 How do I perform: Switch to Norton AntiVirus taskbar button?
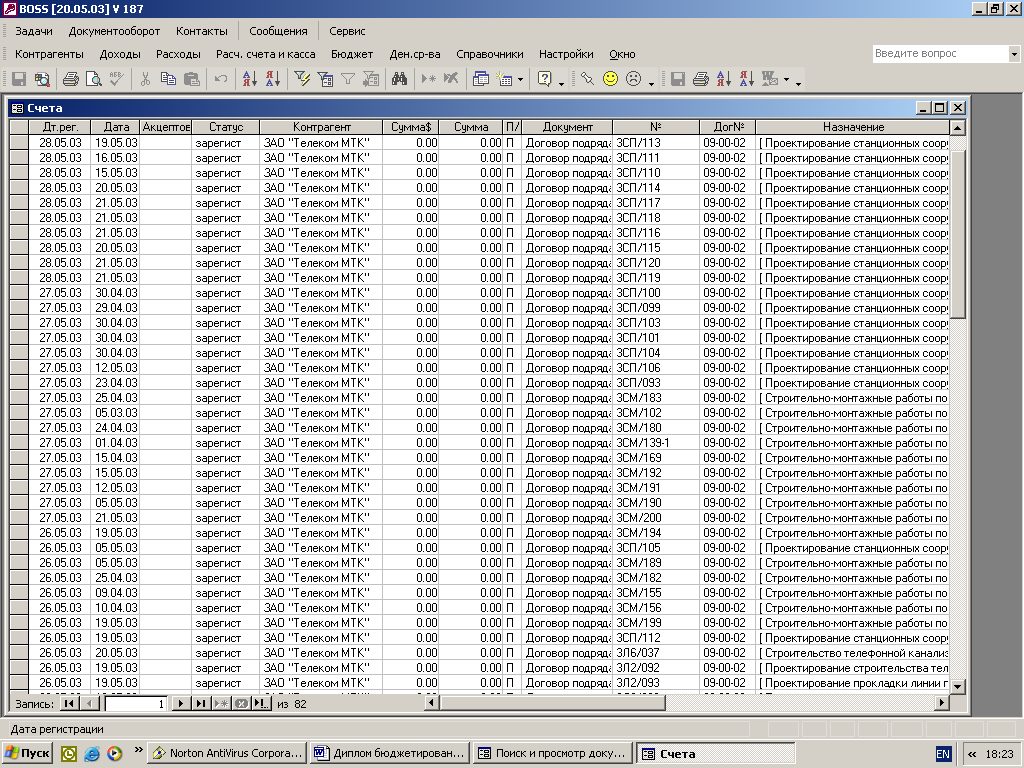(x=227, y=754)
